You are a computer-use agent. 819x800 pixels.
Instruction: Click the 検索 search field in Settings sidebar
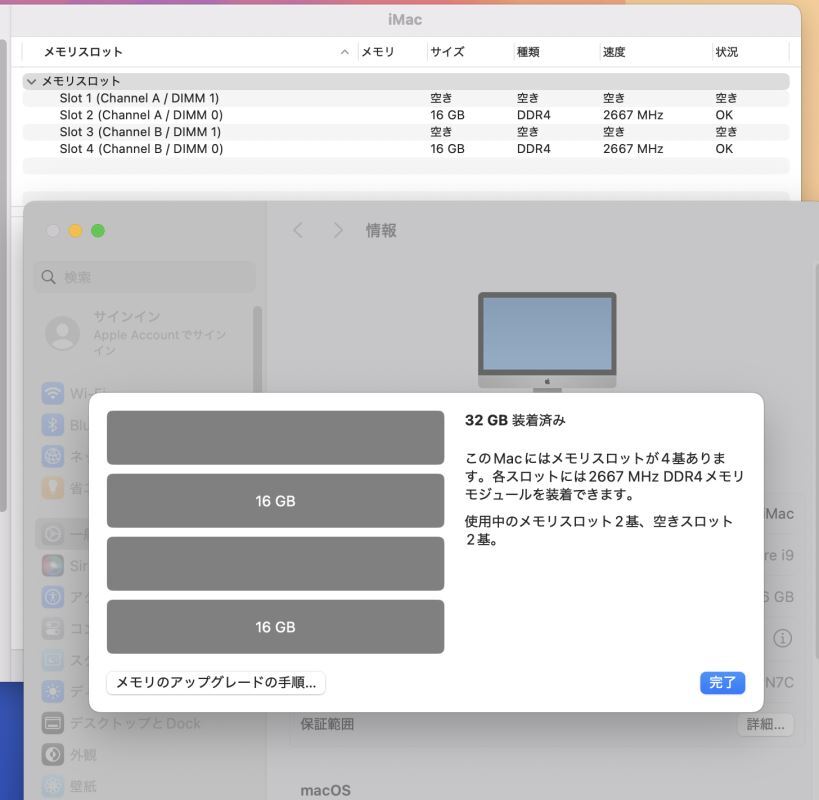click(145, 277)
